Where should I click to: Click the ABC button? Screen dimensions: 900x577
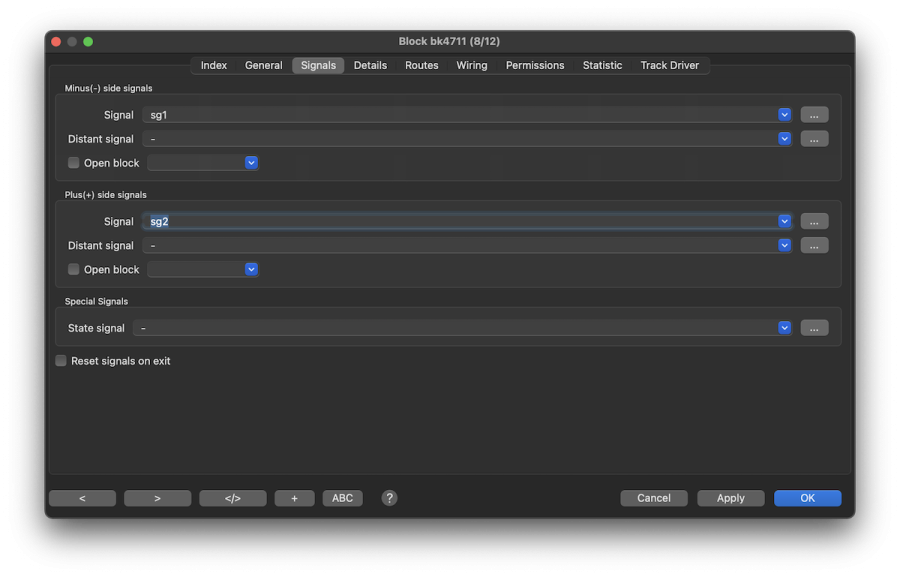(342, 498)
